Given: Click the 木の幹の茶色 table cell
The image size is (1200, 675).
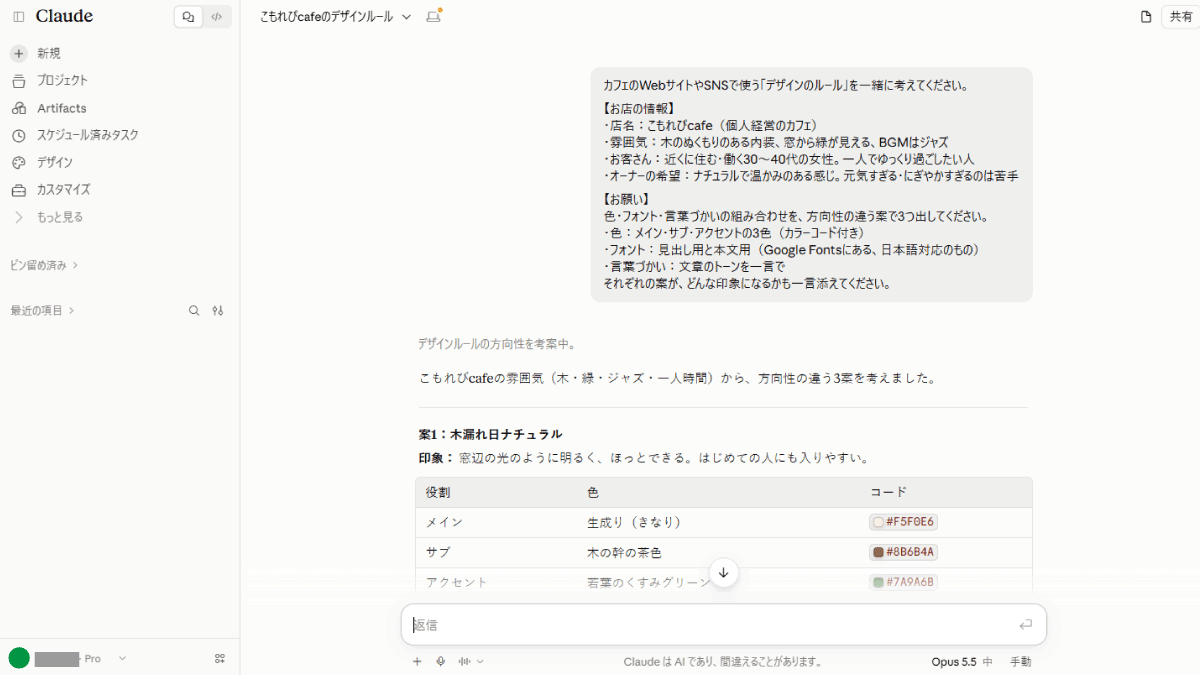Looking at the screenshot, I should pos(624,552).
